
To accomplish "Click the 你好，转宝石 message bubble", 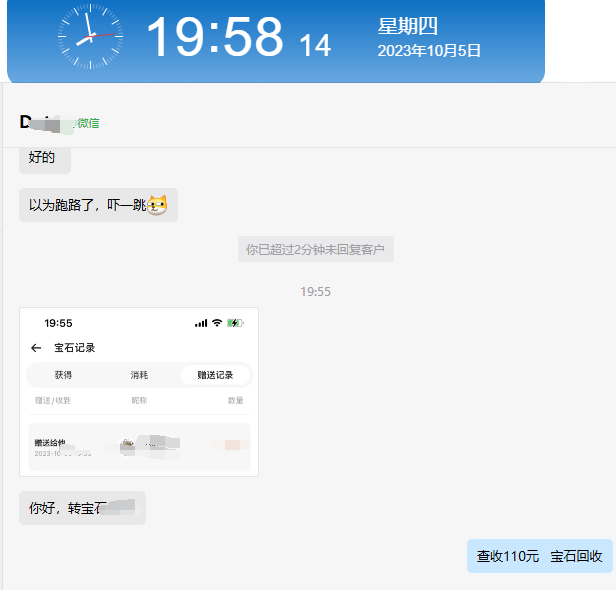I will (82, 508).
